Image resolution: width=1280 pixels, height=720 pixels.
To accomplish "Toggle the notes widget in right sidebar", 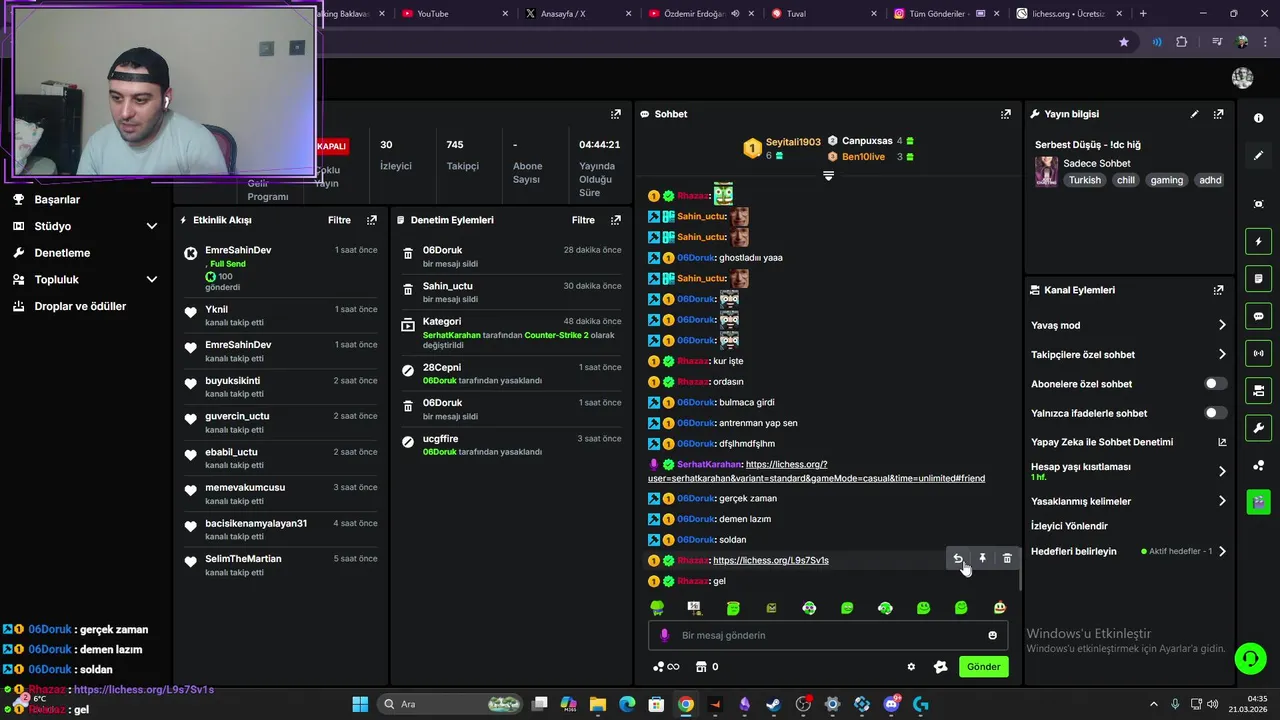I will tap(1258, 279).
